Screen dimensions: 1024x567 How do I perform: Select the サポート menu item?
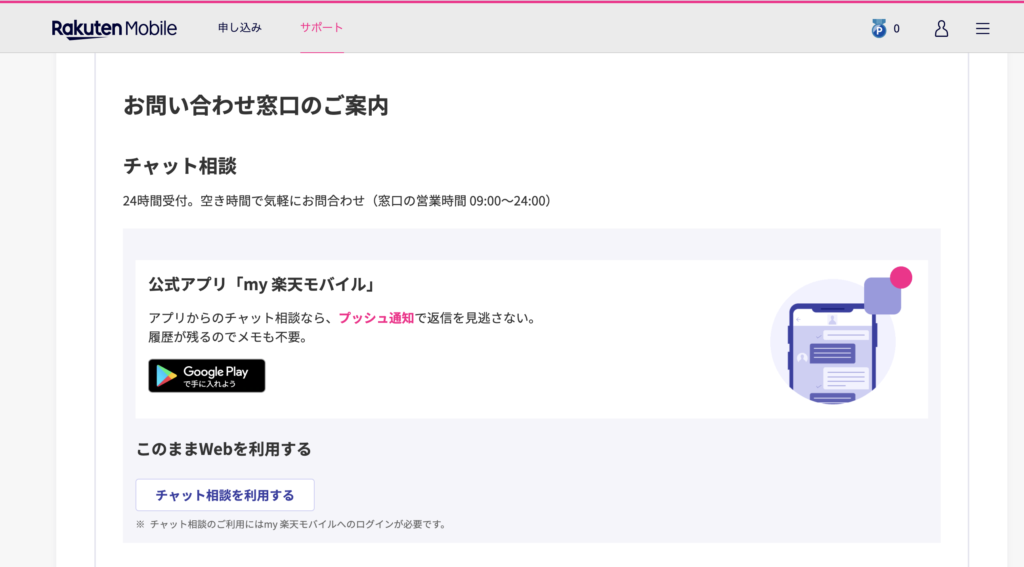click(x=321, y=27)
